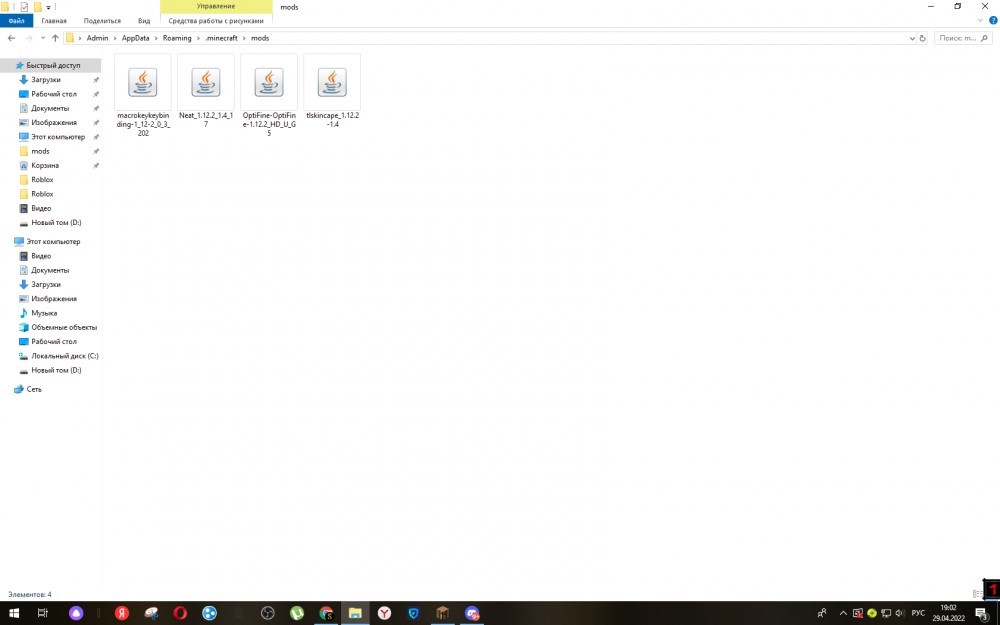The image size is (1000, 625).
Task: Expand chevron after .minecraft in breadcrumb
Action: 244,38
